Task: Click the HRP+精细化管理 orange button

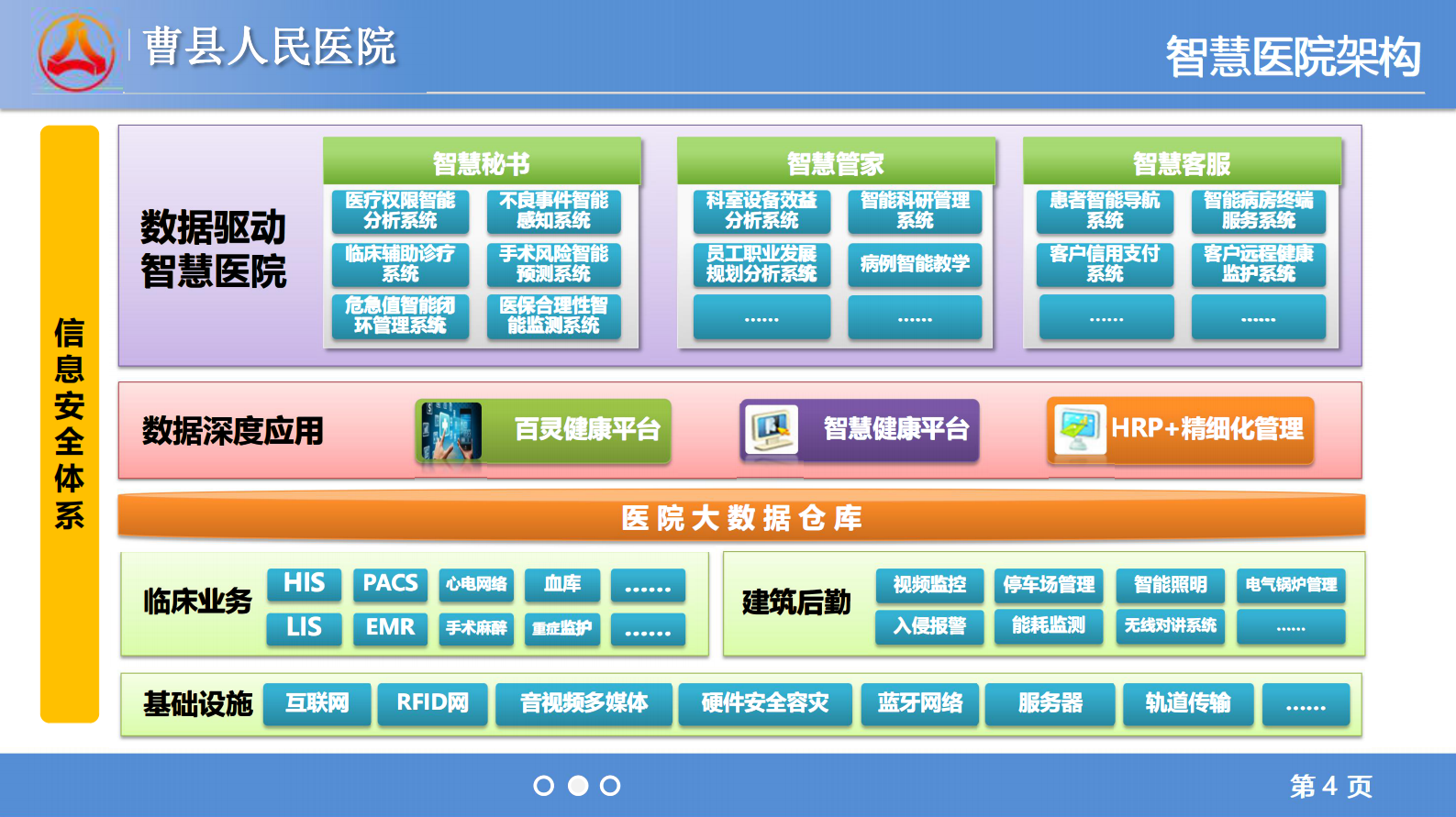Action: (x=1181, y=429)
